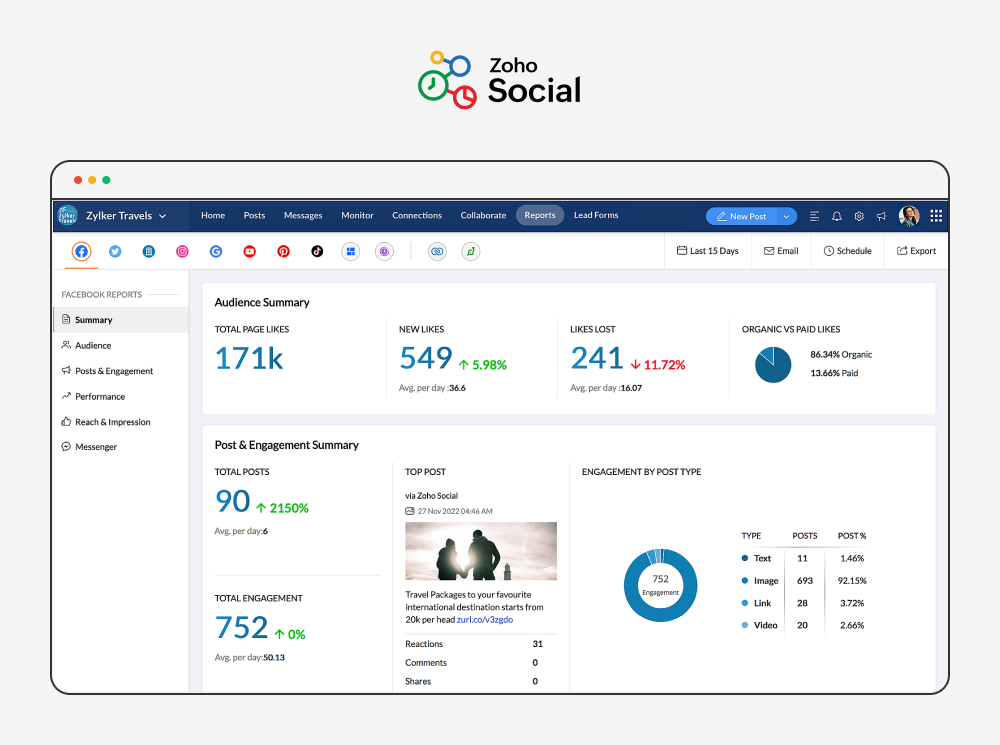Open the blue grid dashboard report icon
Viewport: 1000px width, 745px height.
(351, 251)
